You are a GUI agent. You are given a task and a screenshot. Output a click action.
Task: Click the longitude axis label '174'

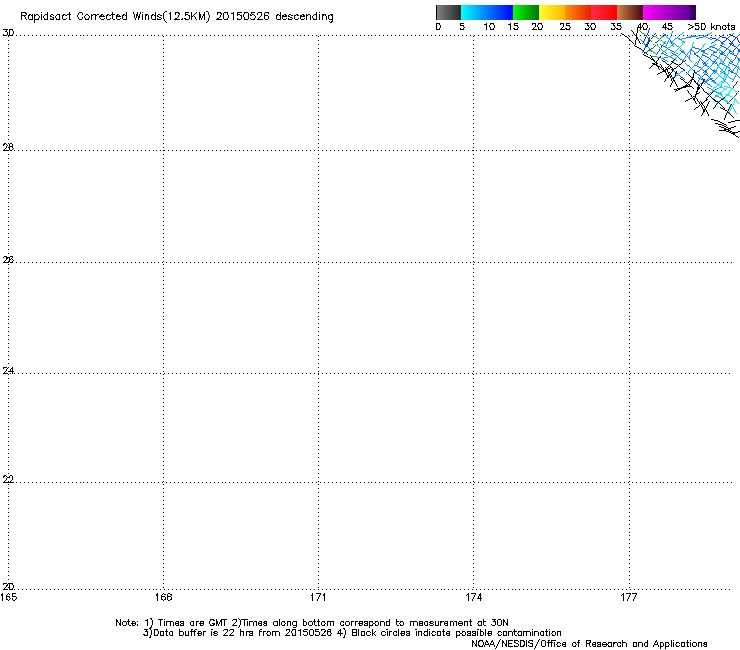pyautogui.click(x=473, y=597)
